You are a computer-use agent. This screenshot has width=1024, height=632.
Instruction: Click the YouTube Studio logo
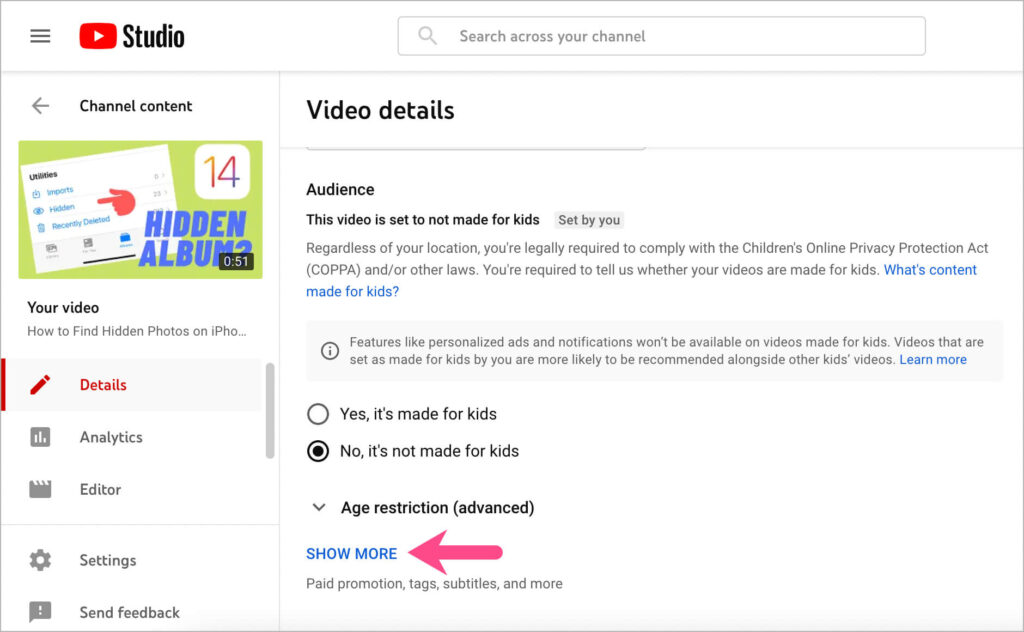(x=131, y=35)
